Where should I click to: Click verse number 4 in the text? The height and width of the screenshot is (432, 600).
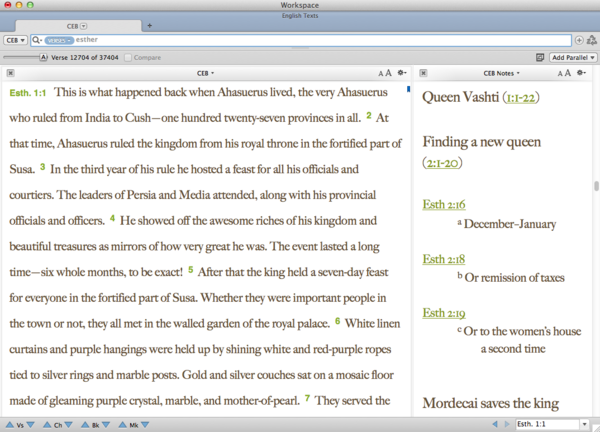click(x=112, y=218)
